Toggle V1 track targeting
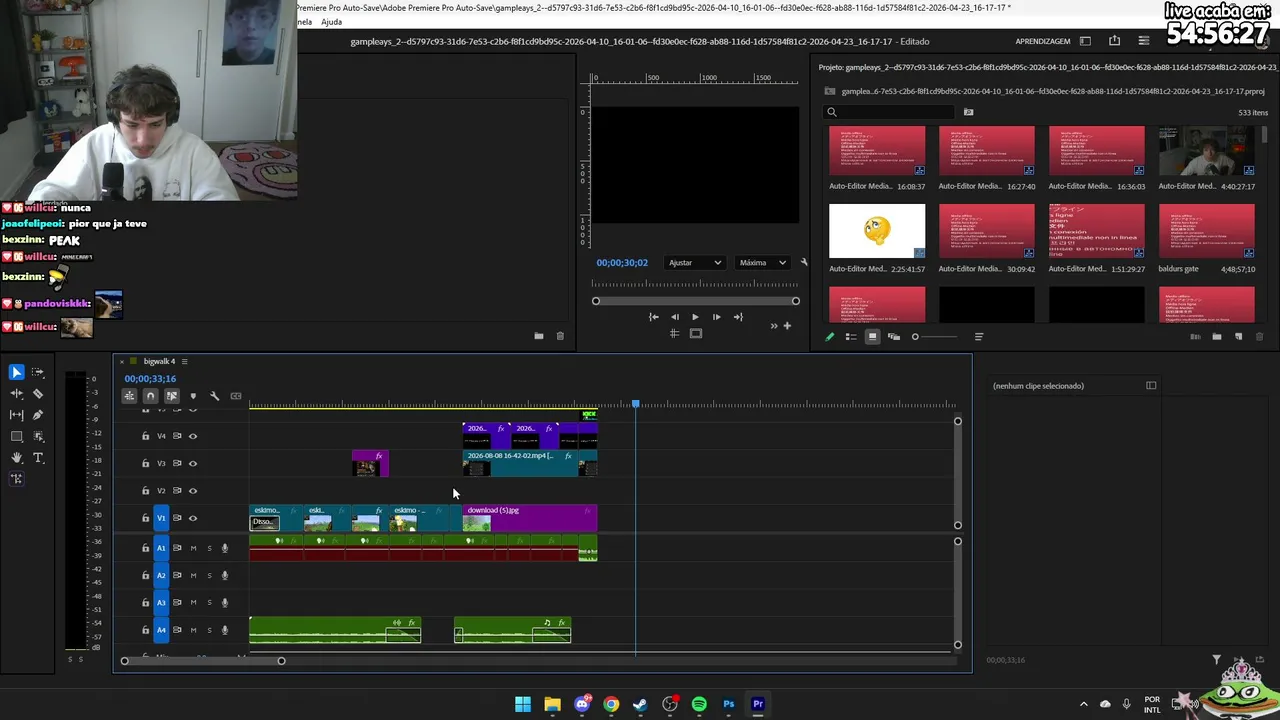 pyautogui.click(x=161, y=518)
